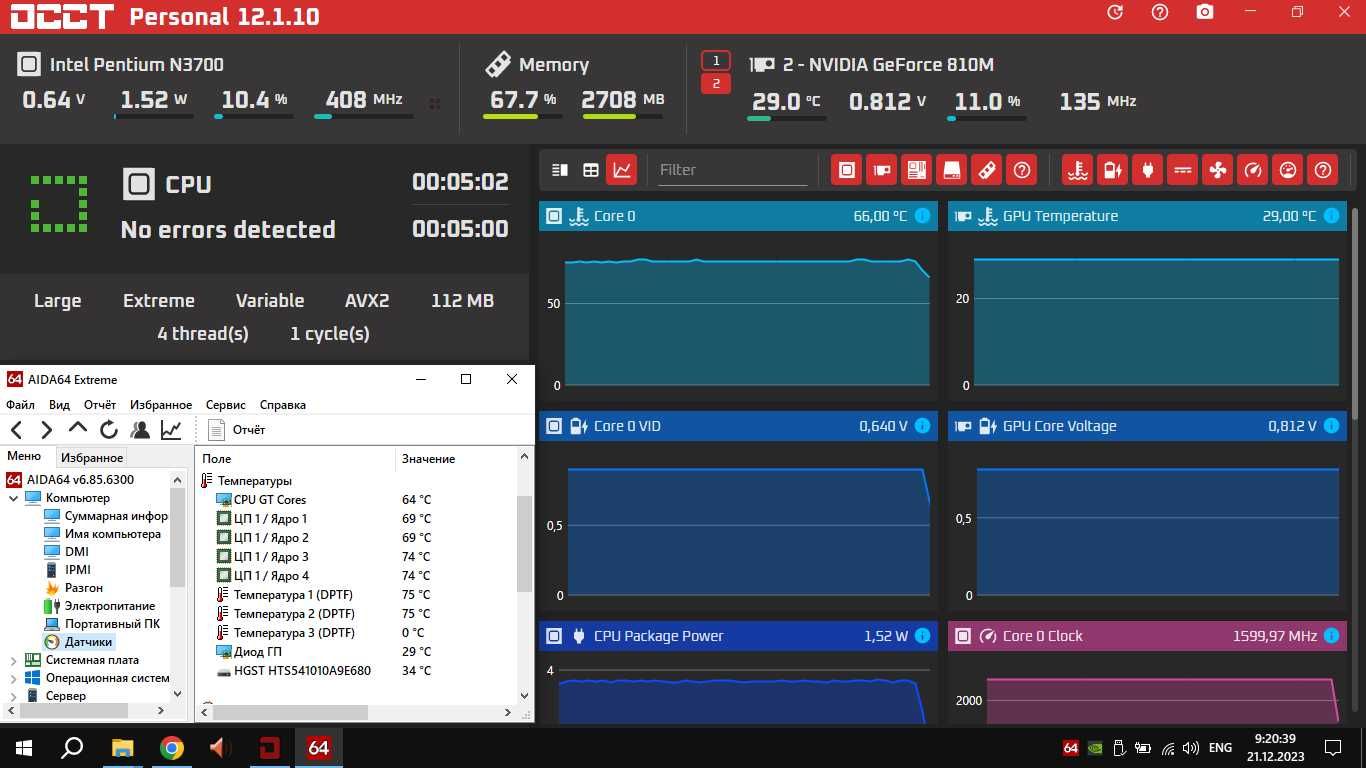This screenshot has width=1366, height=768.
Task: Switch OCCT monitoring to the list view
Action: pyautogui.click(x=560, y=170)
